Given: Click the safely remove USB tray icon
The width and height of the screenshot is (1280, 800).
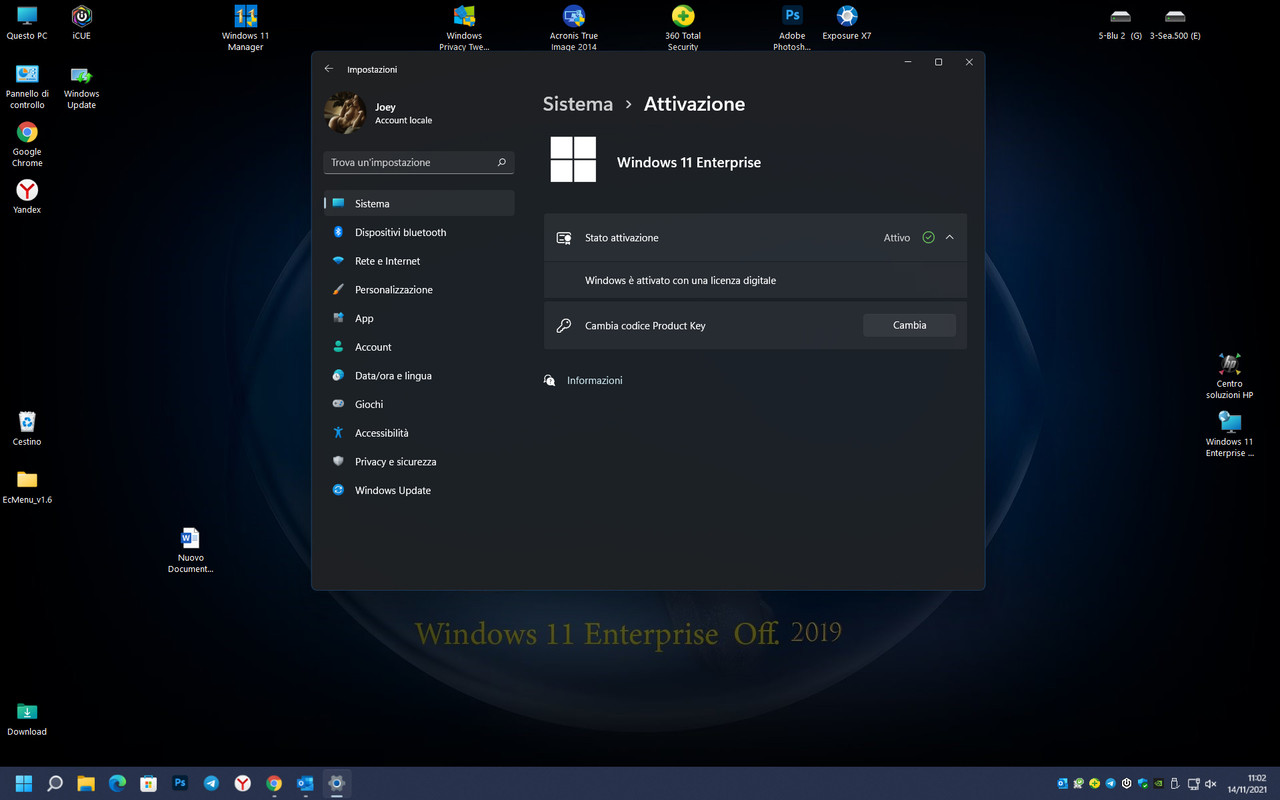Looking at the screenshot, I should coord(1176,784).
